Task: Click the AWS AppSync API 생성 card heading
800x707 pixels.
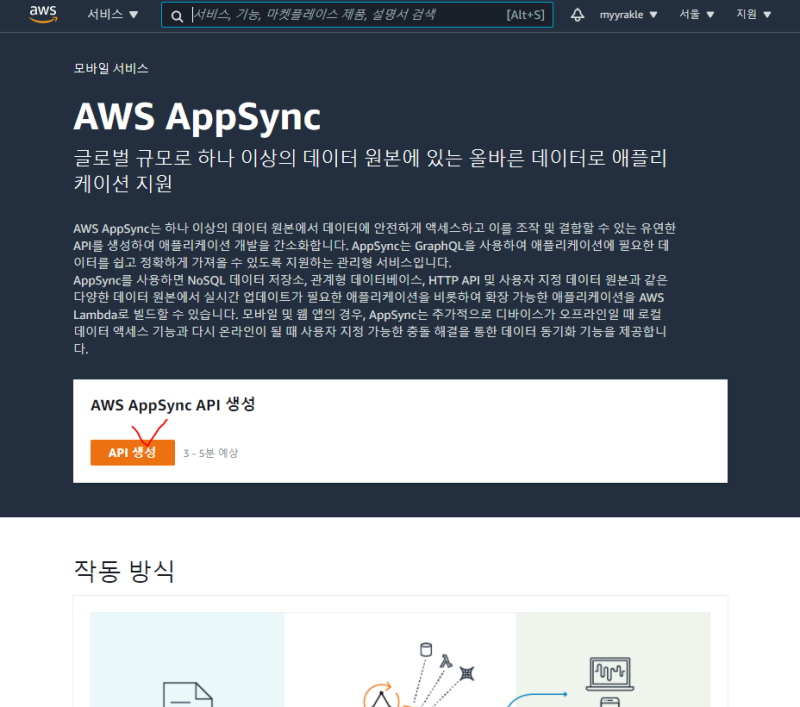Action: point(172,405)
